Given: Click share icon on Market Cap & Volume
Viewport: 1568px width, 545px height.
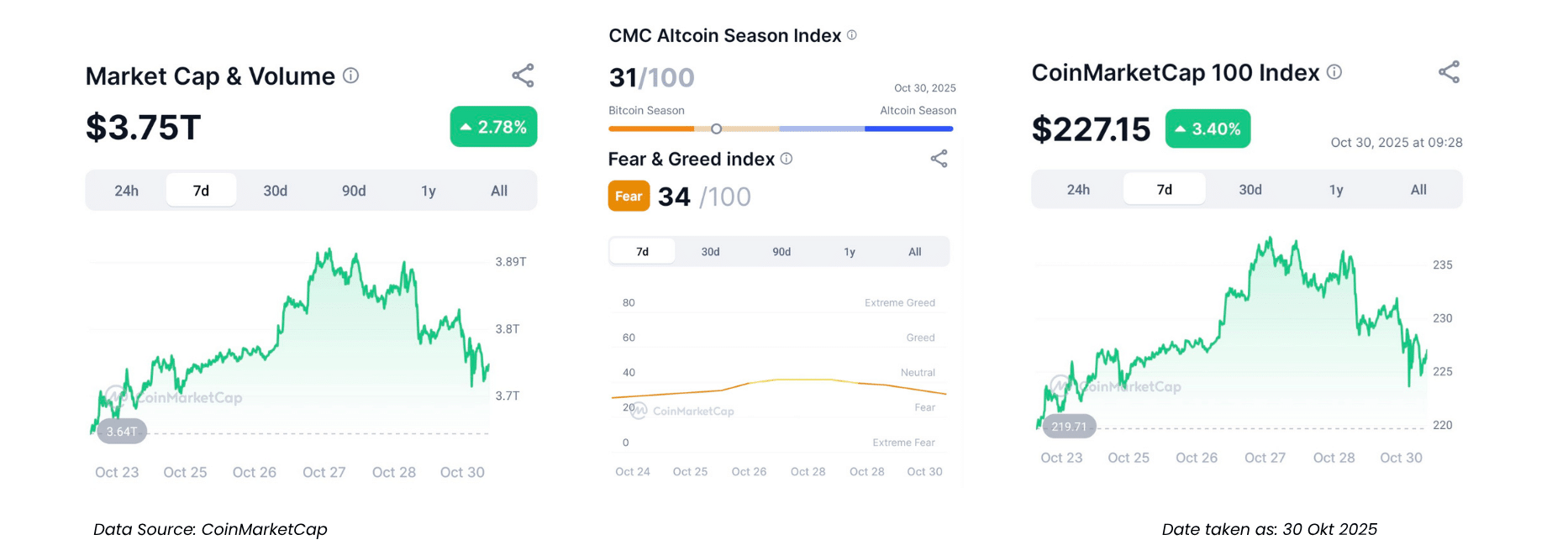Looking at the screenshot, I should pyautogui.click(x=523, y=76).
